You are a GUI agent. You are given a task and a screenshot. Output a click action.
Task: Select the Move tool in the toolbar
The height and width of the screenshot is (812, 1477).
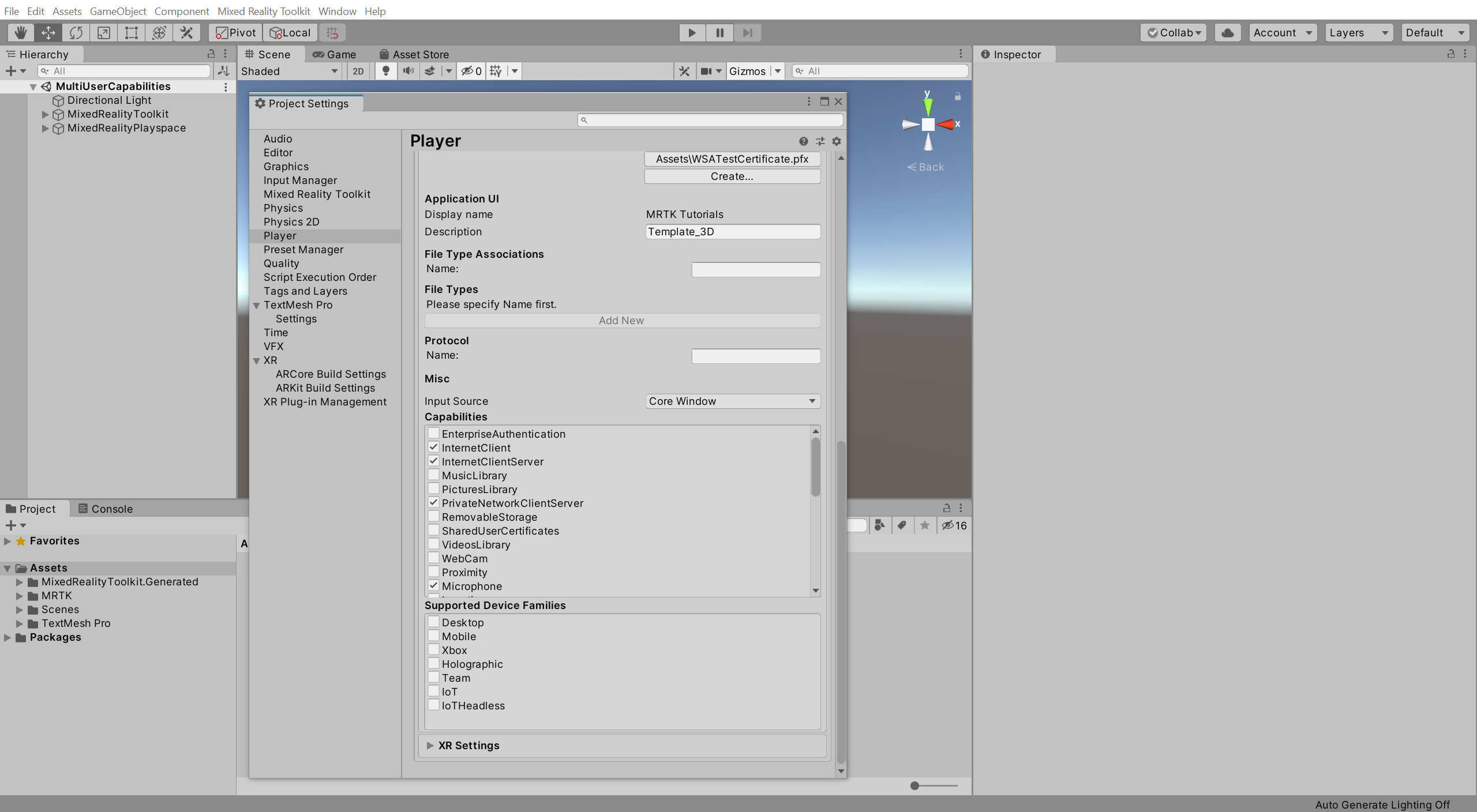[48, 32]
